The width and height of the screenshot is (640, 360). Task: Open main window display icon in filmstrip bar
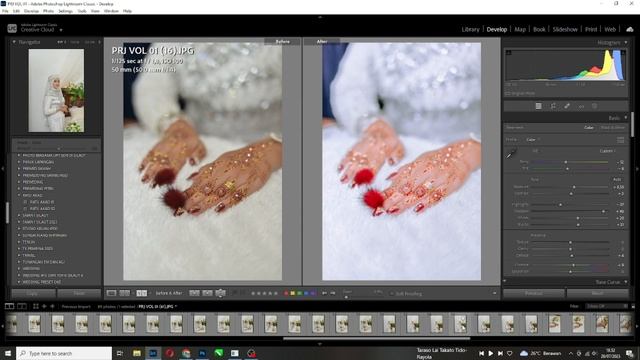tap(9, 306)
